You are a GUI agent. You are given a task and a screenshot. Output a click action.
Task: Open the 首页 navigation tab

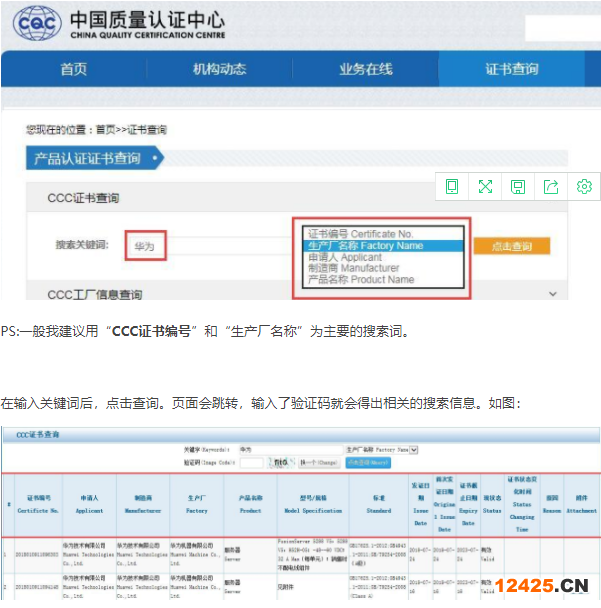[74, 69]
